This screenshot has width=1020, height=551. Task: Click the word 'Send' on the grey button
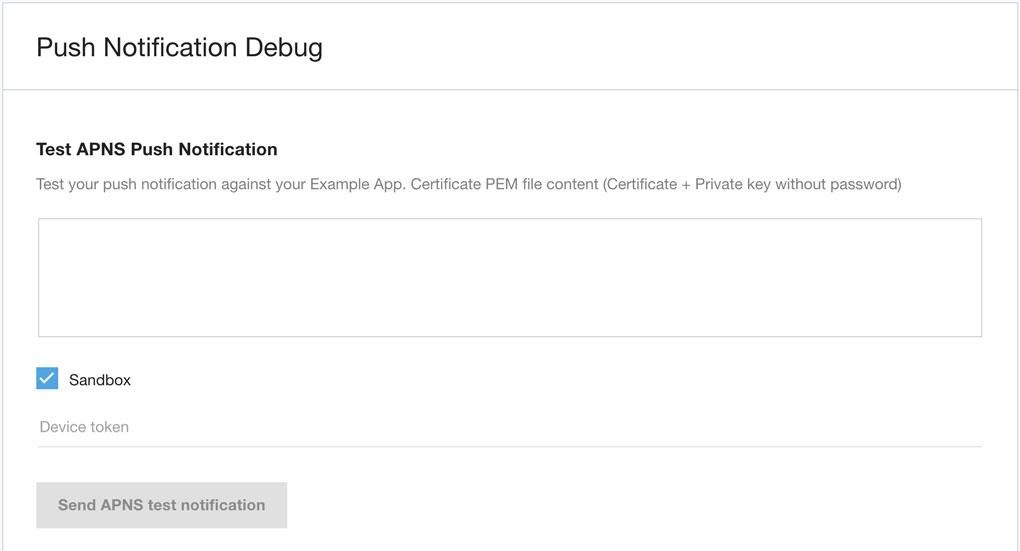tap(77, 505)
